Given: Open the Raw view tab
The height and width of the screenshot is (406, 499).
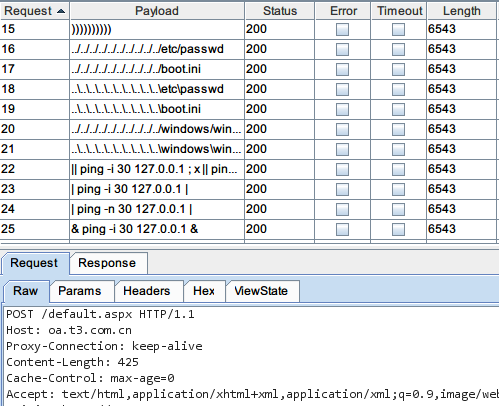Looking at the screenshot, I should (x=26, y=291).
